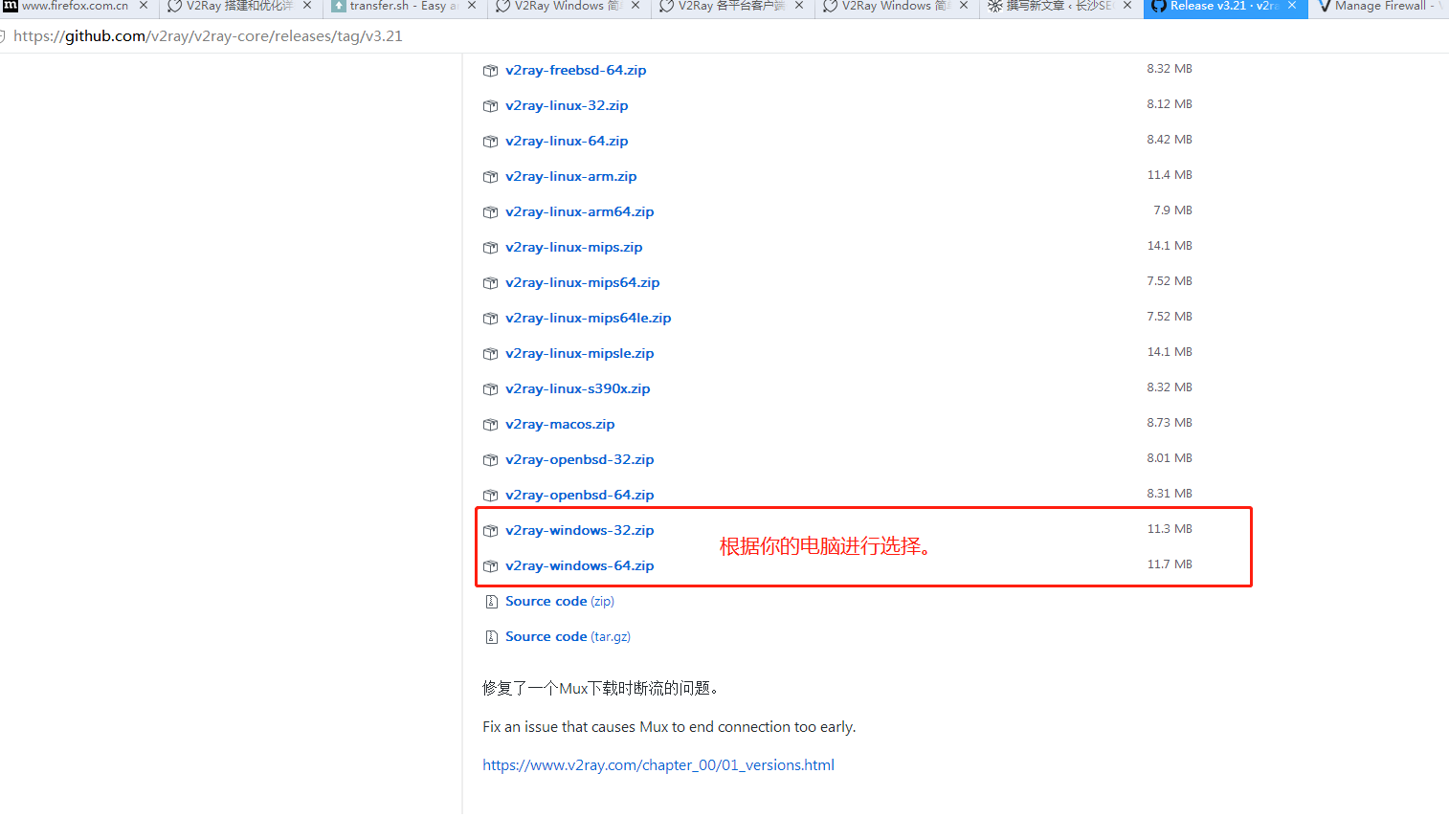The width and height of the screenshot is (1449, 840).
Task: Click the 11.7 MB size text
Action: (1170, 564)
